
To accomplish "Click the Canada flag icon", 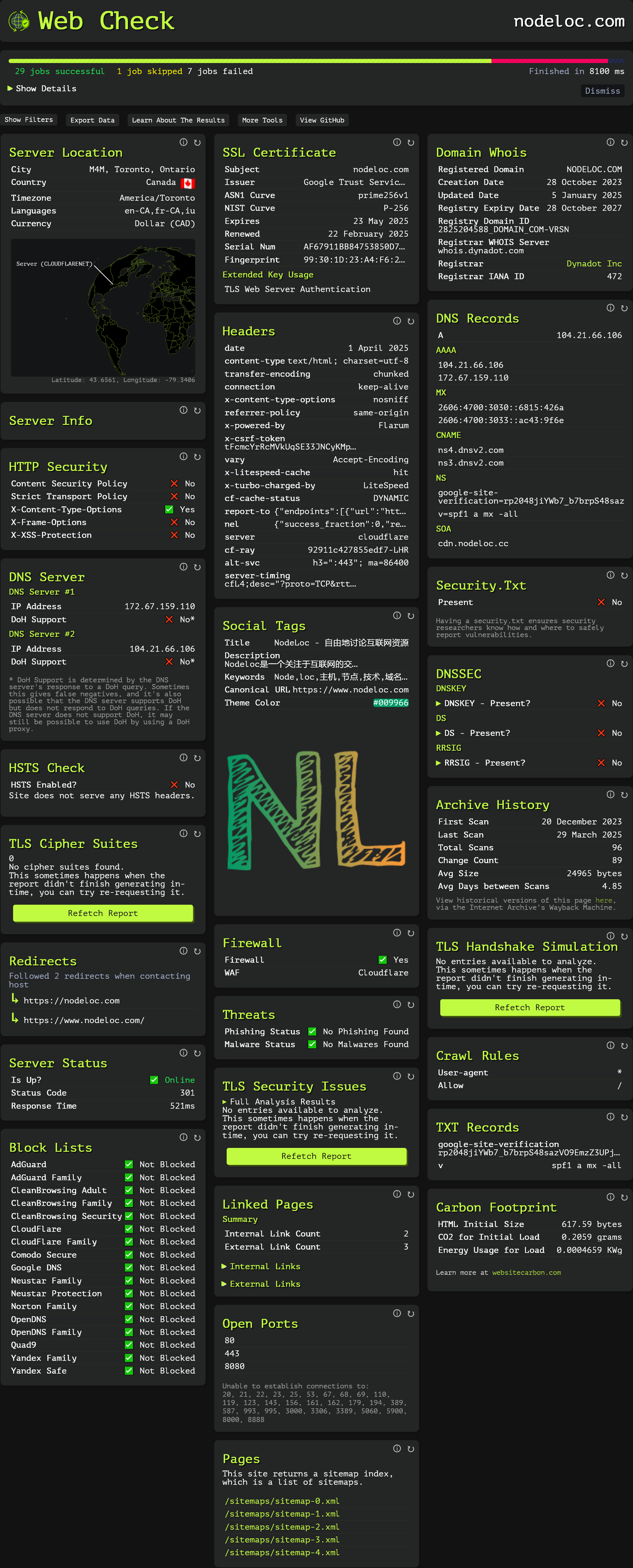I will (188, 183).
